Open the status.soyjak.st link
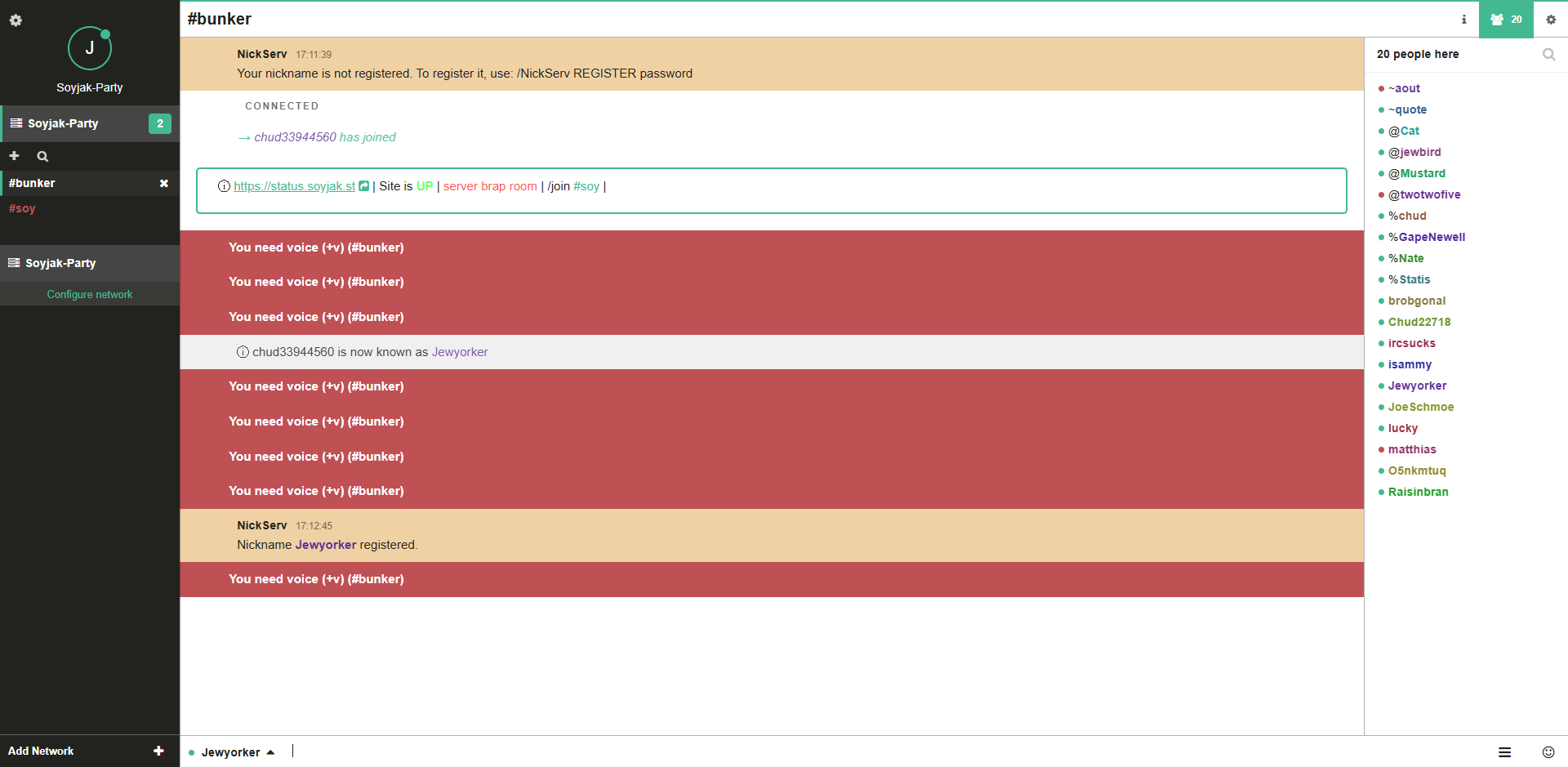The image size is (1568, 767). pos(294,186)
